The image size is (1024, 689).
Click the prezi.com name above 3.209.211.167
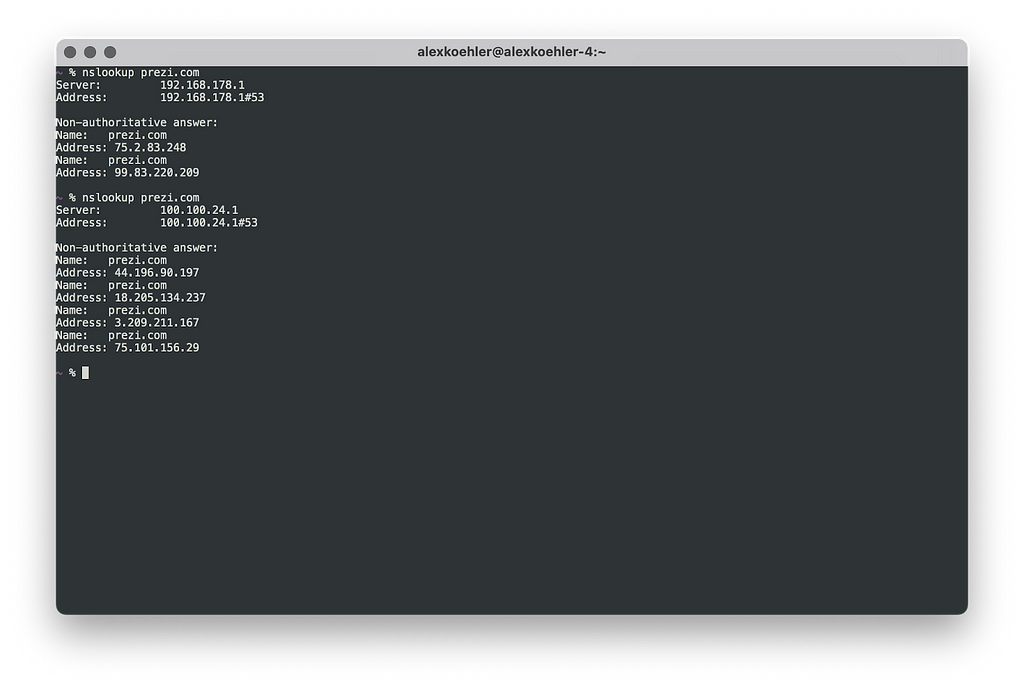137,310
